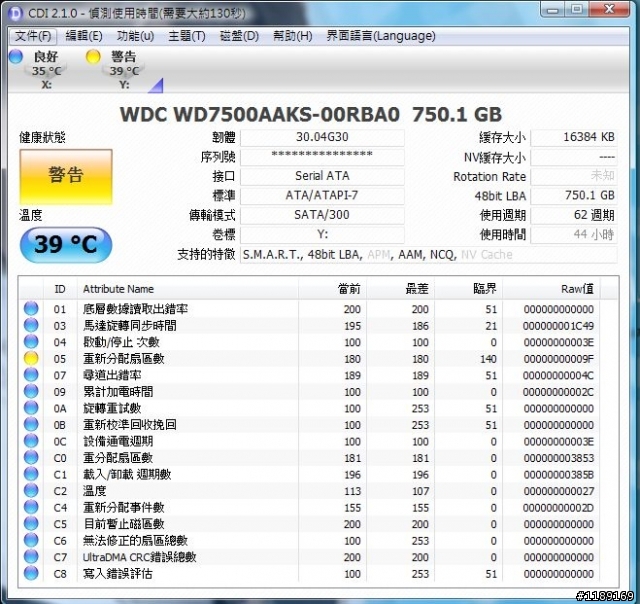The height and width of the screenshot is (604, 640).
Task: Select the 溫度 attribute name in row C2
Action: click(x=95, y=491)
